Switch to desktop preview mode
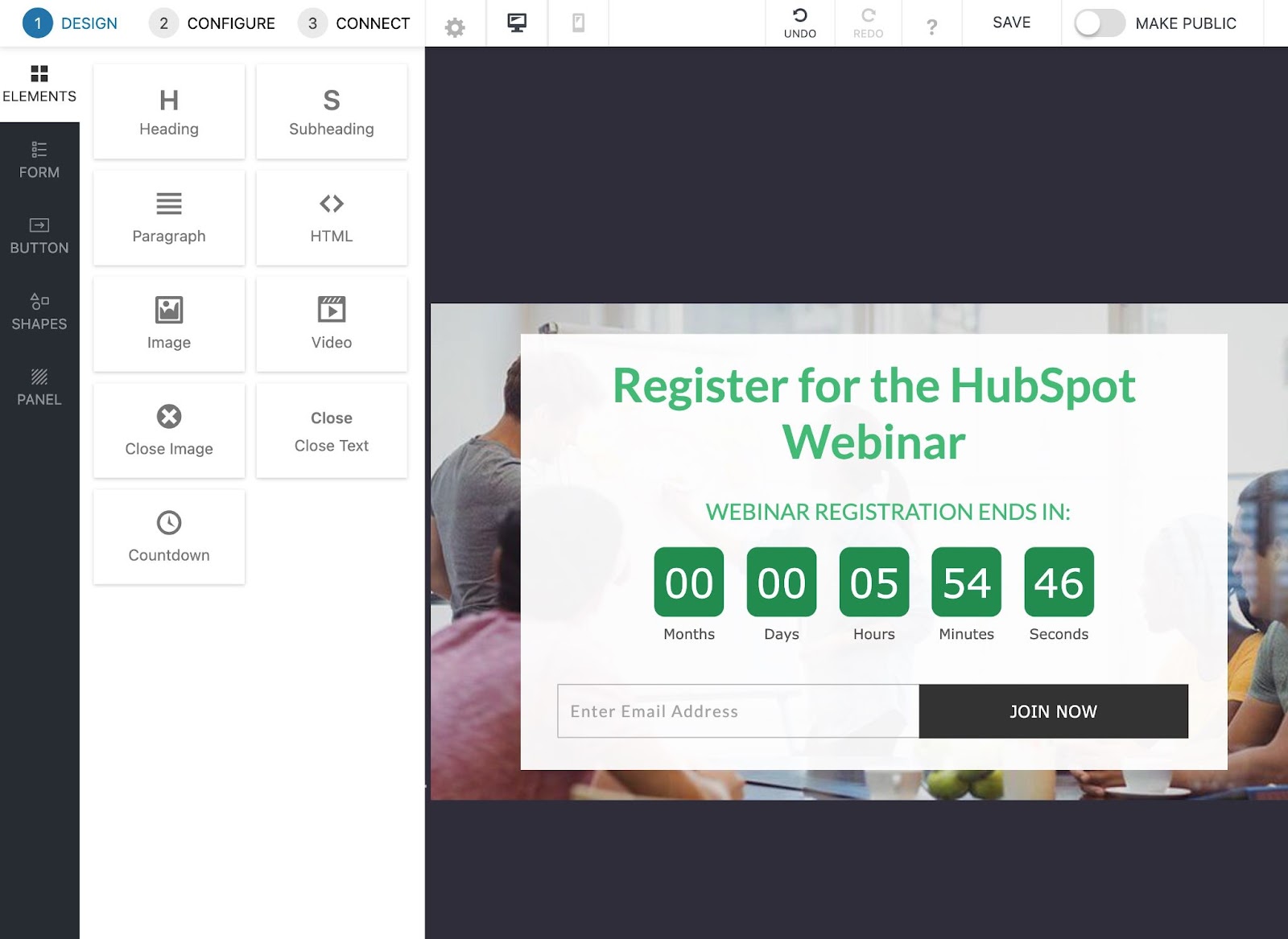The width and height of the screenshot is (1288, 939). (517, 23)
